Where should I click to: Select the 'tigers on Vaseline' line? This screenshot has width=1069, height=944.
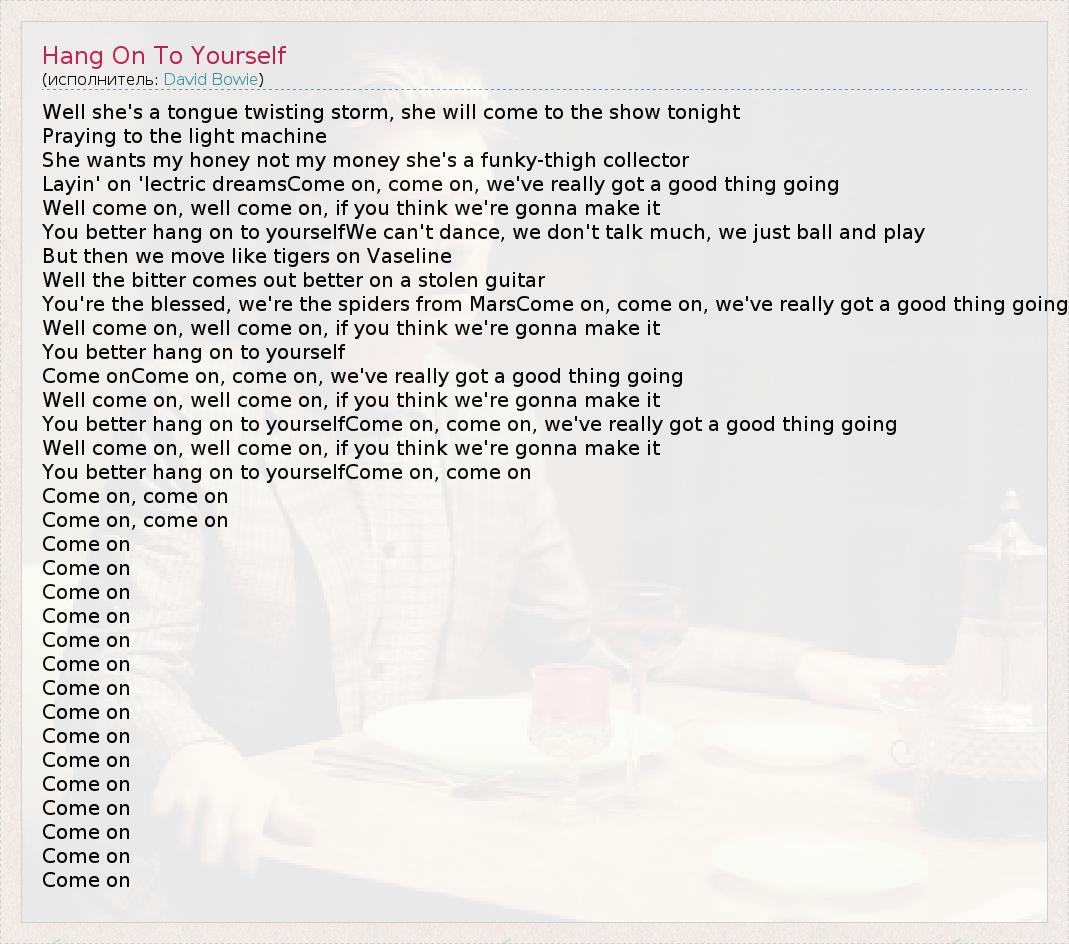pyautogui.click(x=247, y=256)
